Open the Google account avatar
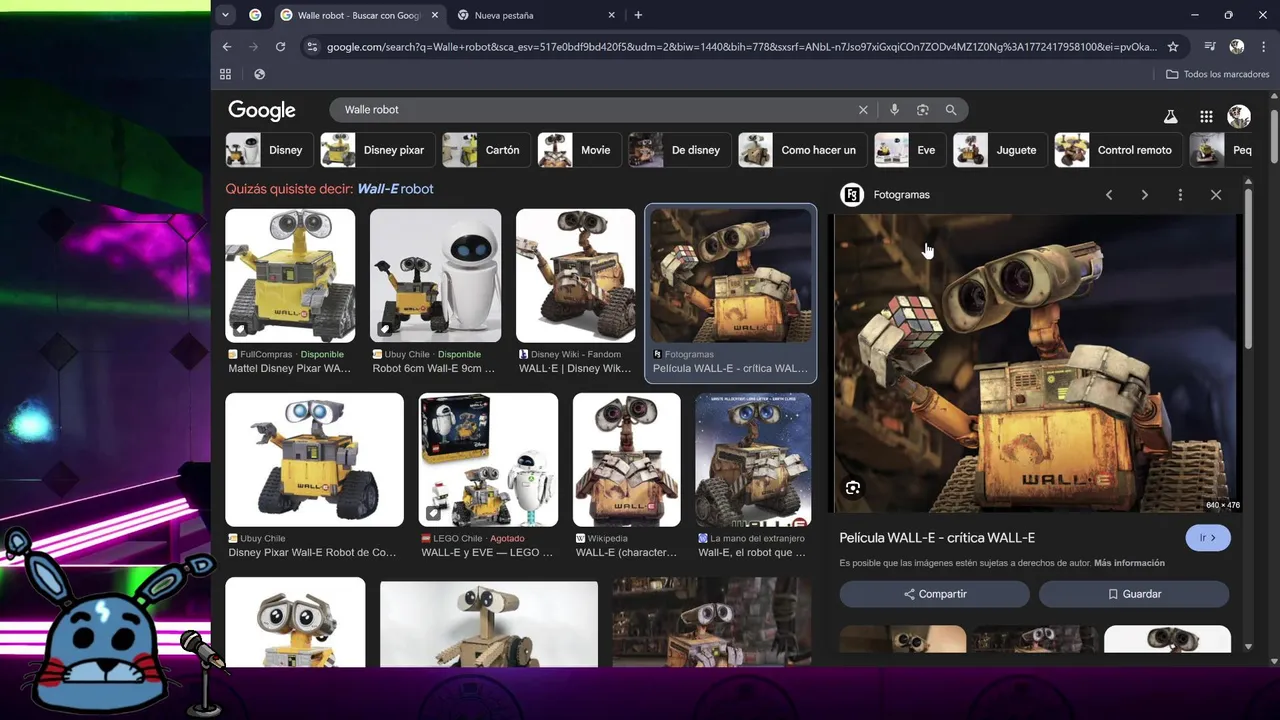Image resolution: width=1280 pixels, height=720 pixels. [1239, 116]
